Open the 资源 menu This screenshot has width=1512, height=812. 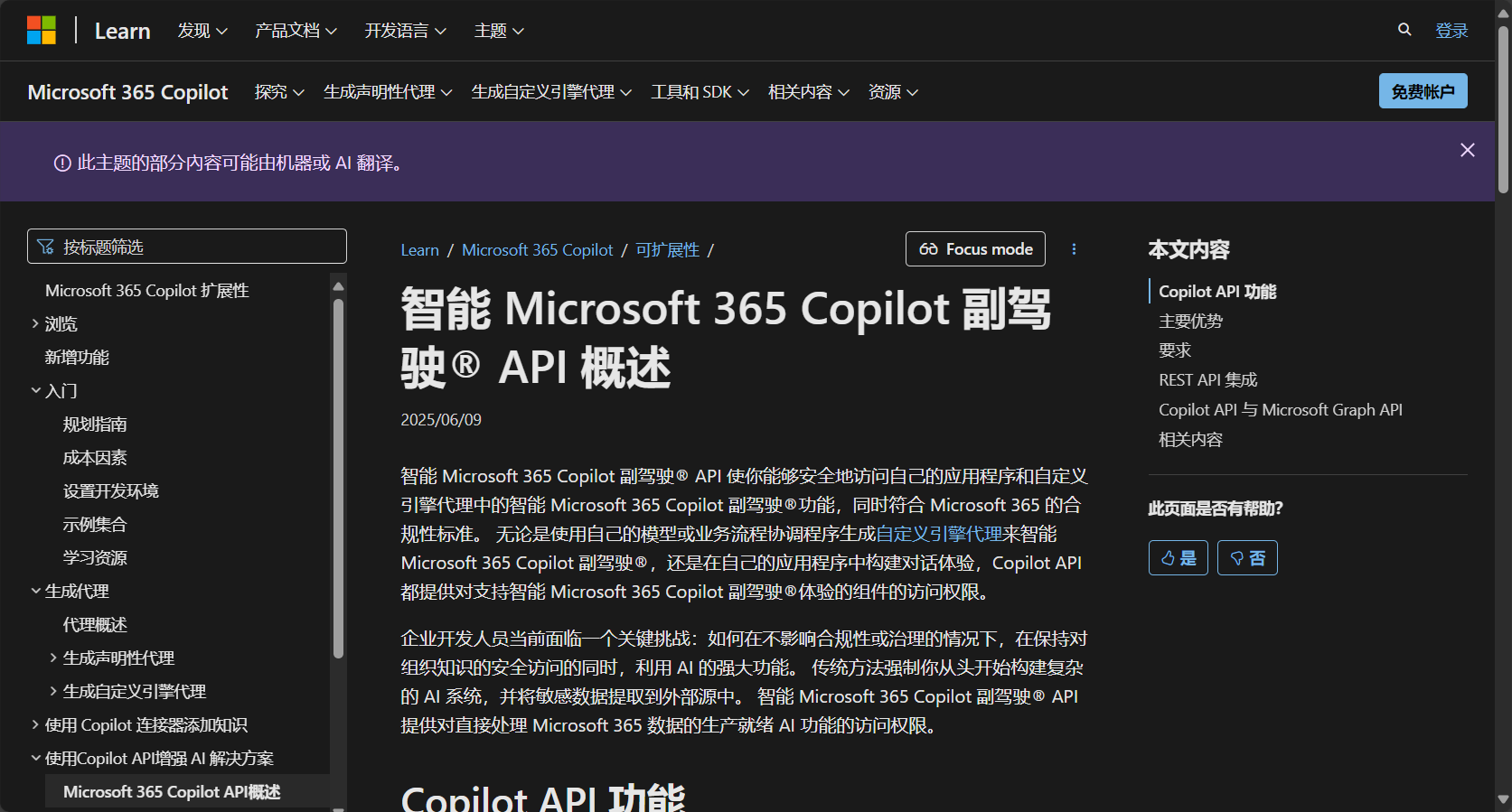(893, 92)
